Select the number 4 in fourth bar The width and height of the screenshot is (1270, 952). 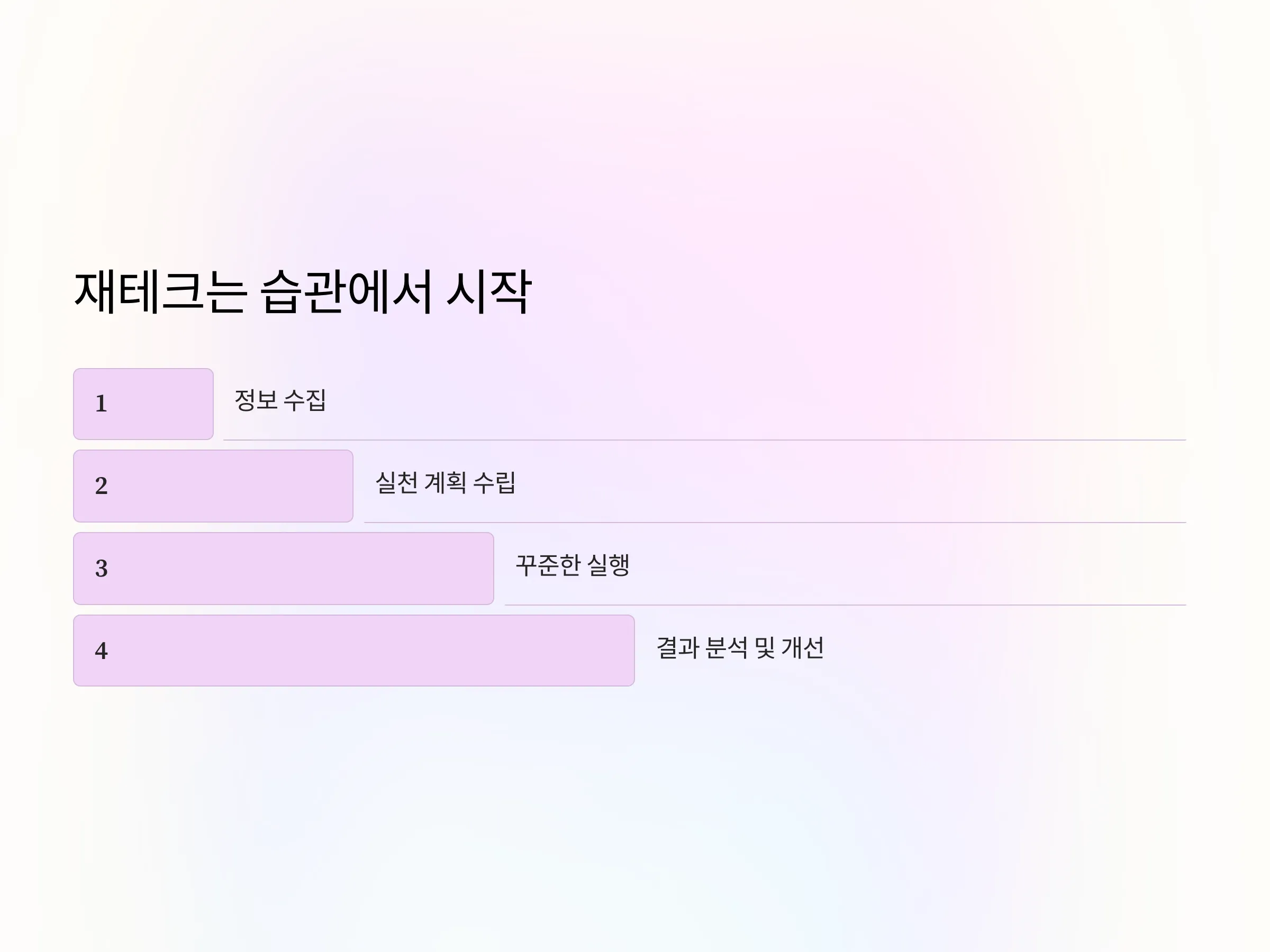(101, 651)
